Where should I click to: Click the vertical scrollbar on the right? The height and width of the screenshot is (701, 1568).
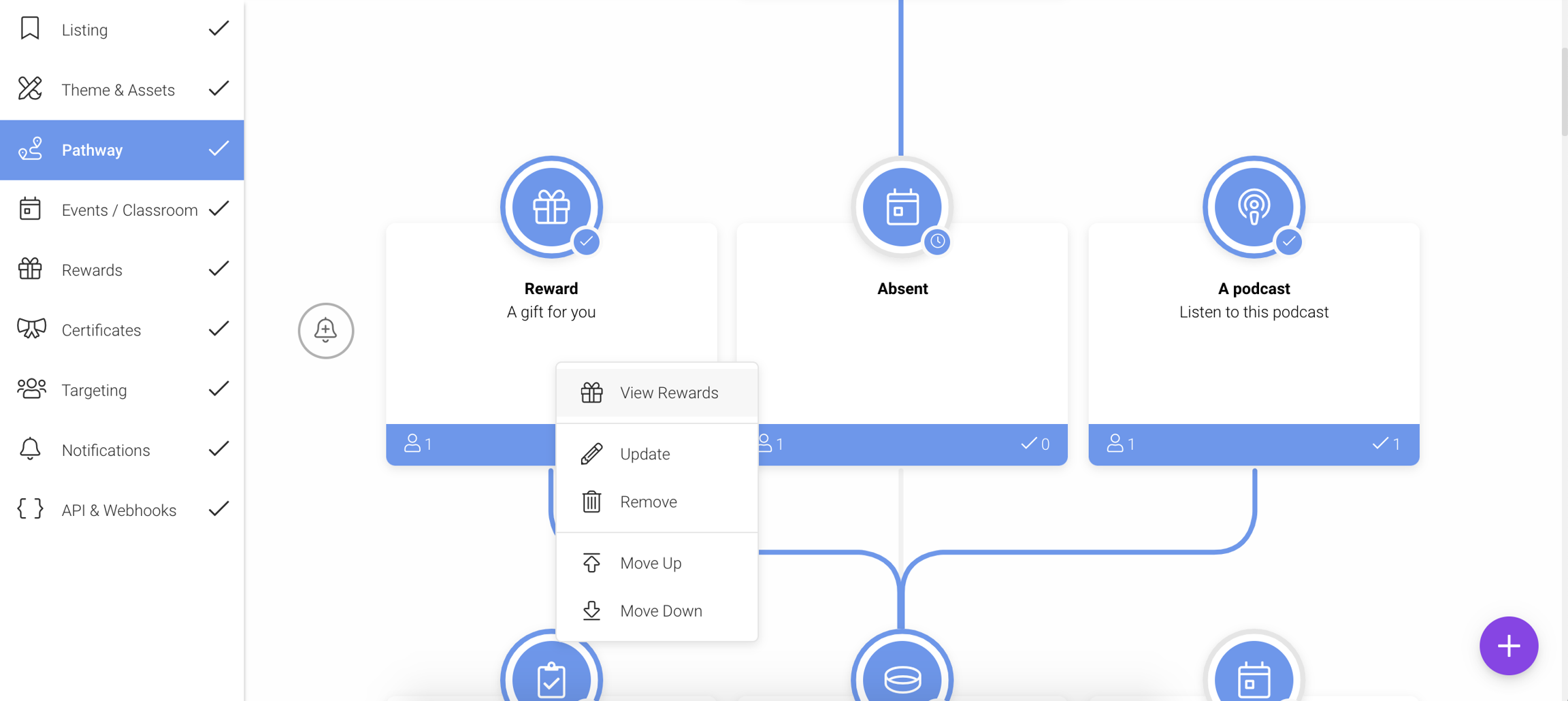pyautogui.click(x=1563, y=92)
